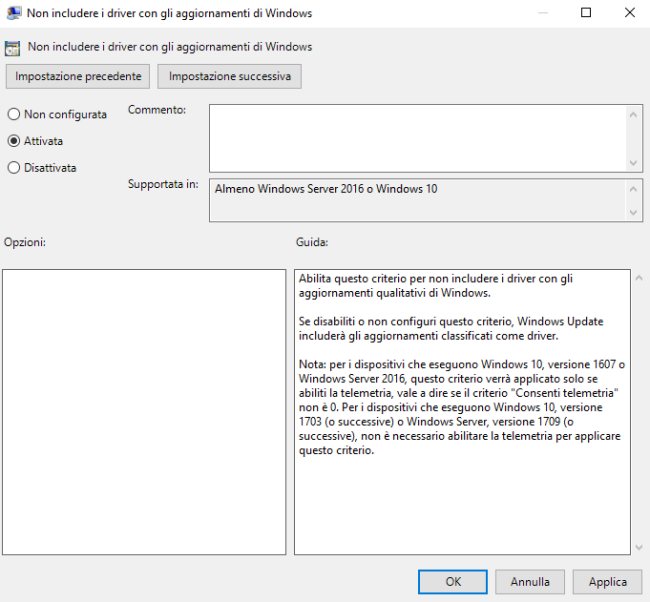This screenshot has height=602, width=650.
Task: Apply the policy with the Applica button
Action: pos(607,582)
